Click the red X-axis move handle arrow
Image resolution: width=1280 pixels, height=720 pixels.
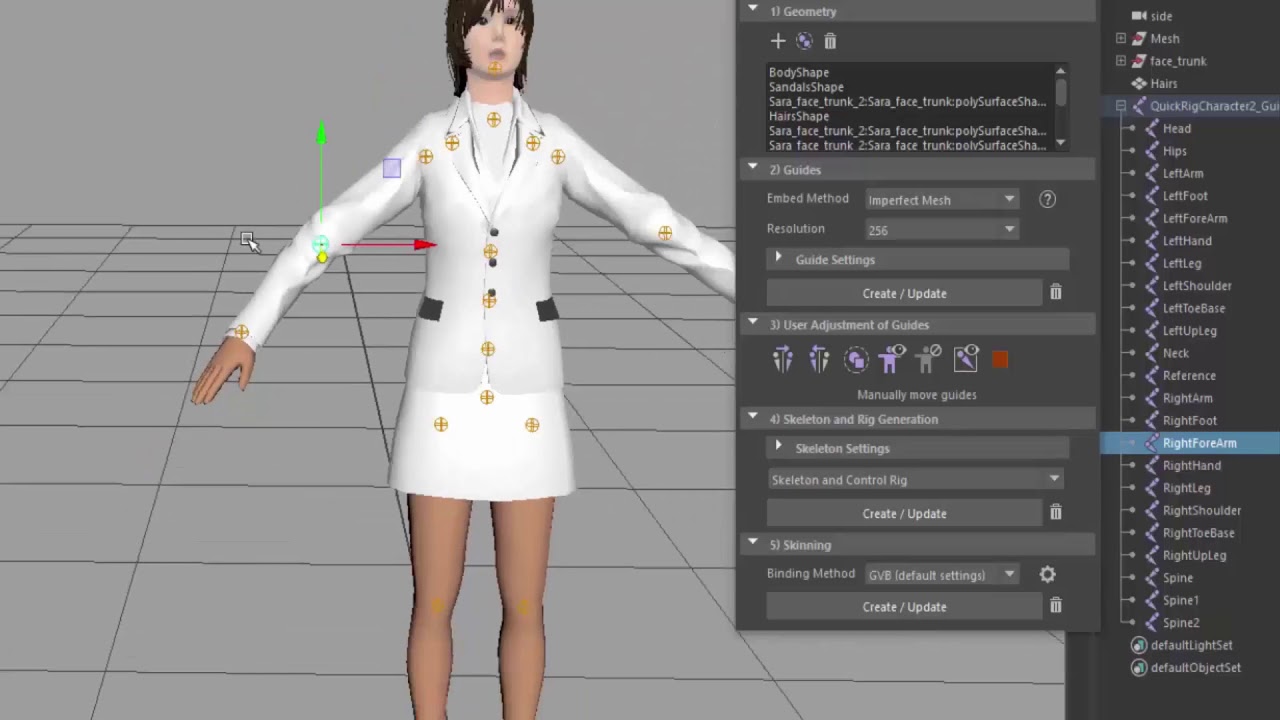[x=424, y=244]
